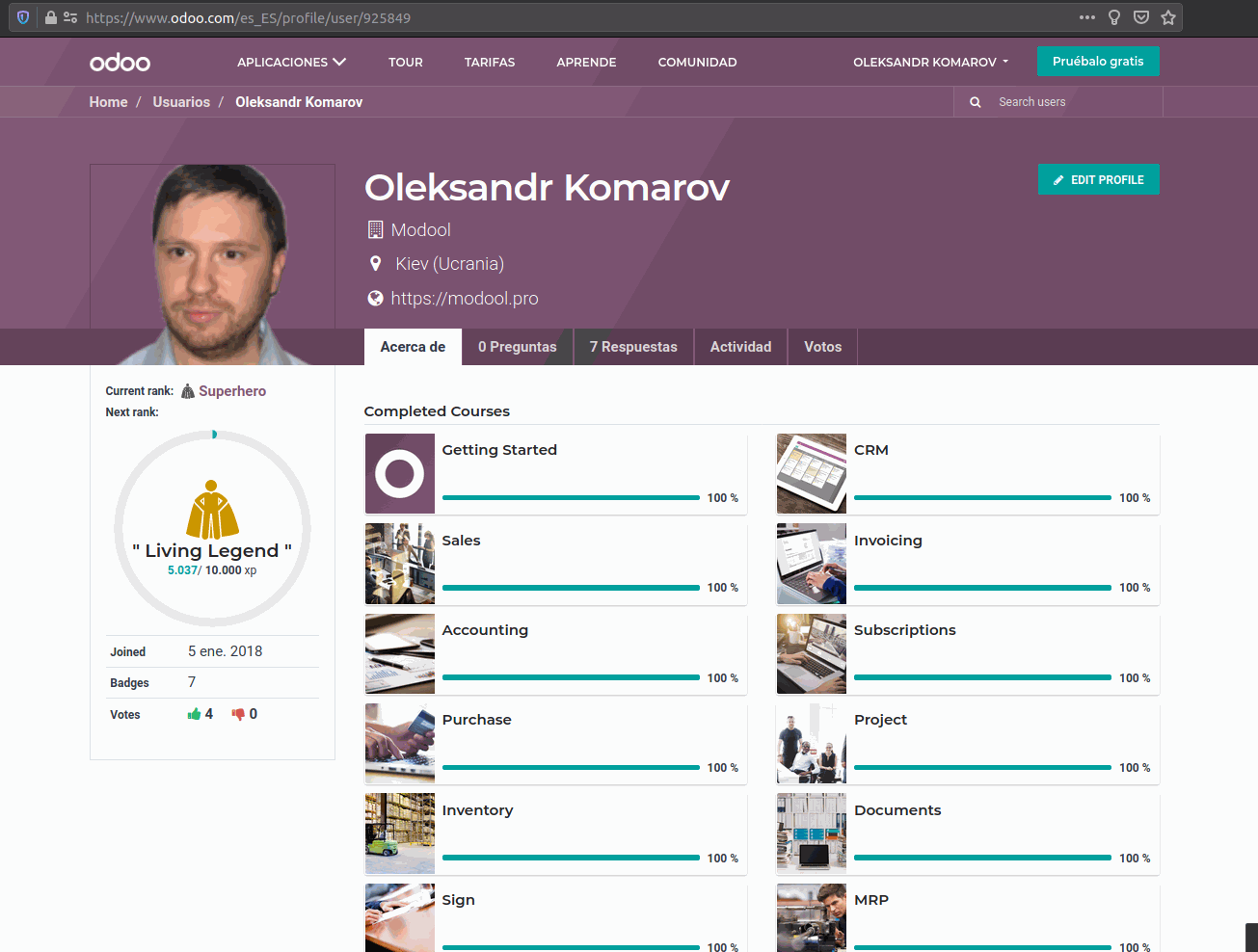This screenshot has height=952, width=1258.
Task: Click the 5.037 xp value
Action: 182,570
